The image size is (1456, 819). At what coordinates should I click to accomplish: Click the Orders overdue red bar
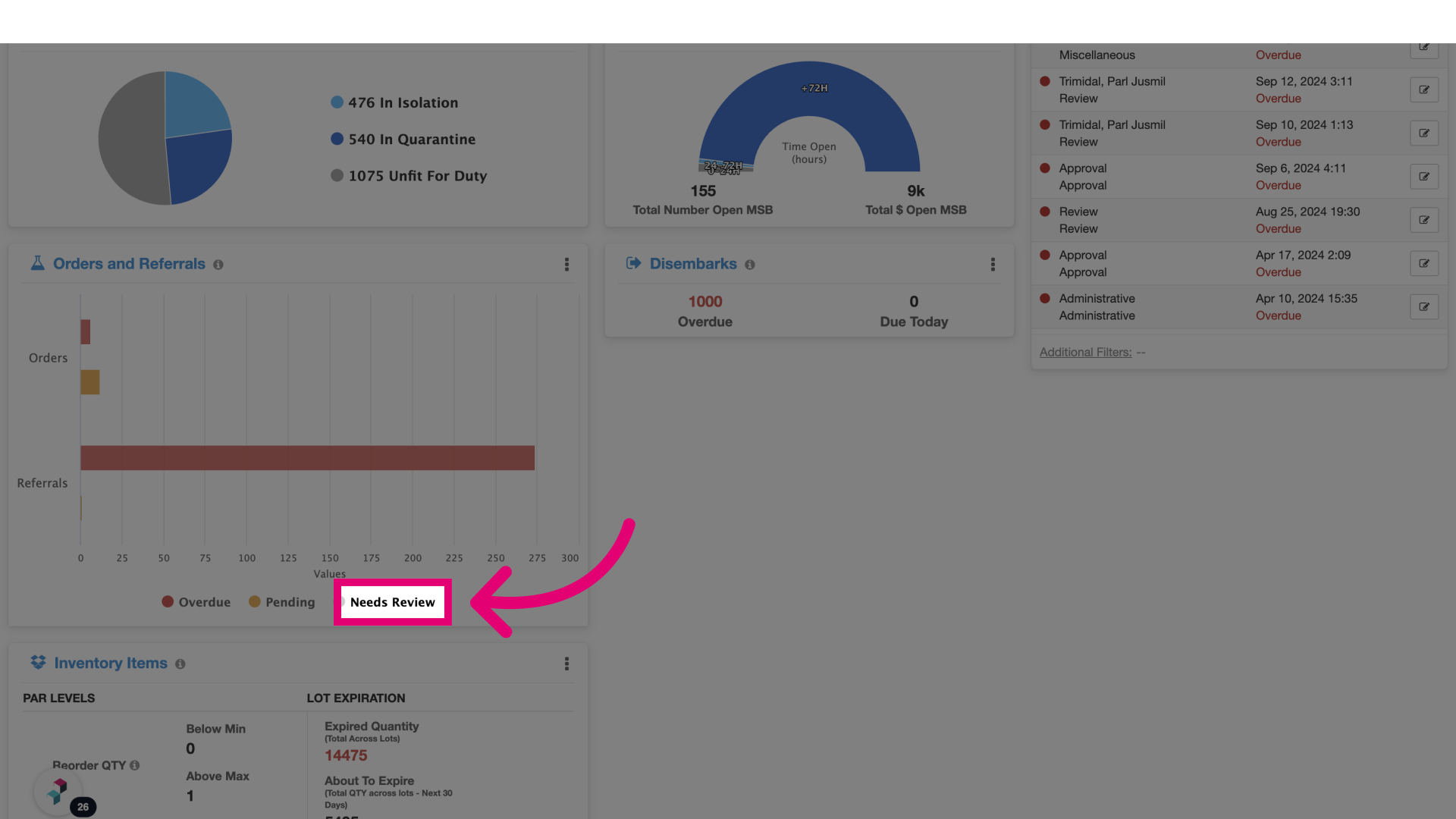pos(86,332)
